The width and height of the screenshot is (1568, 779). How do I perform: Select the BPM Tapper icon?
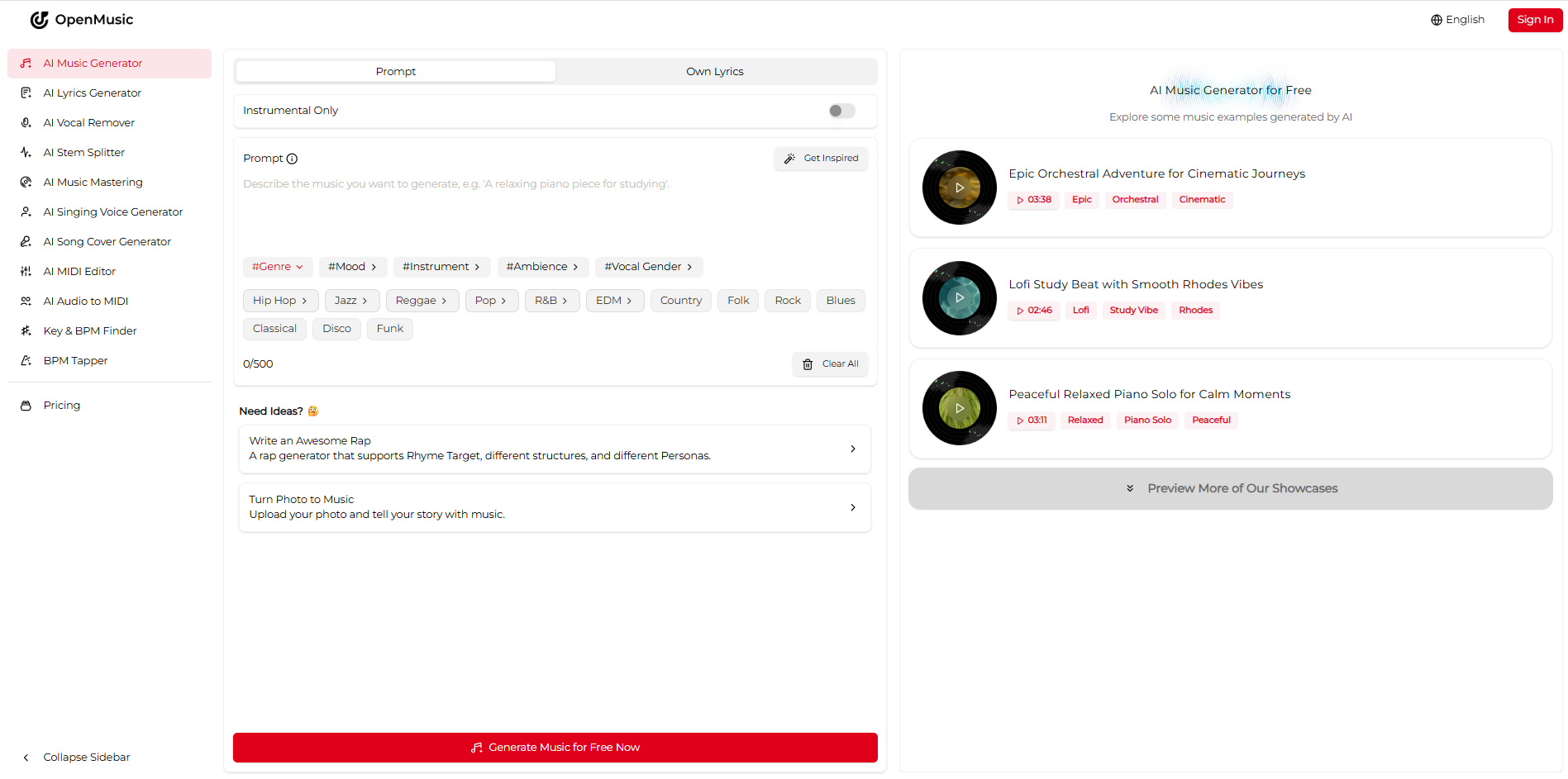pyautogui.click(x=26, y=360)
